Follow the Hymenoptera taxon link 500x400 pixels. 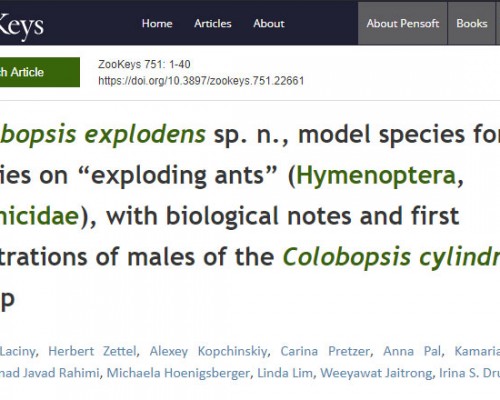coord(376,176)
